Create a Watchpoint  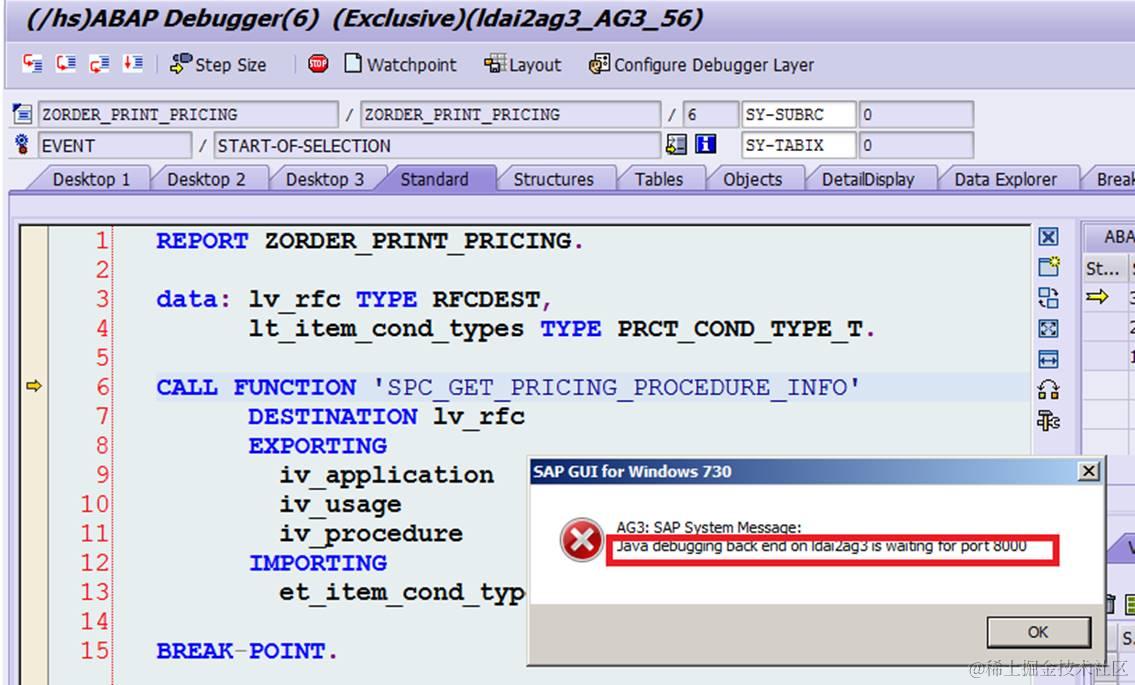400,64
